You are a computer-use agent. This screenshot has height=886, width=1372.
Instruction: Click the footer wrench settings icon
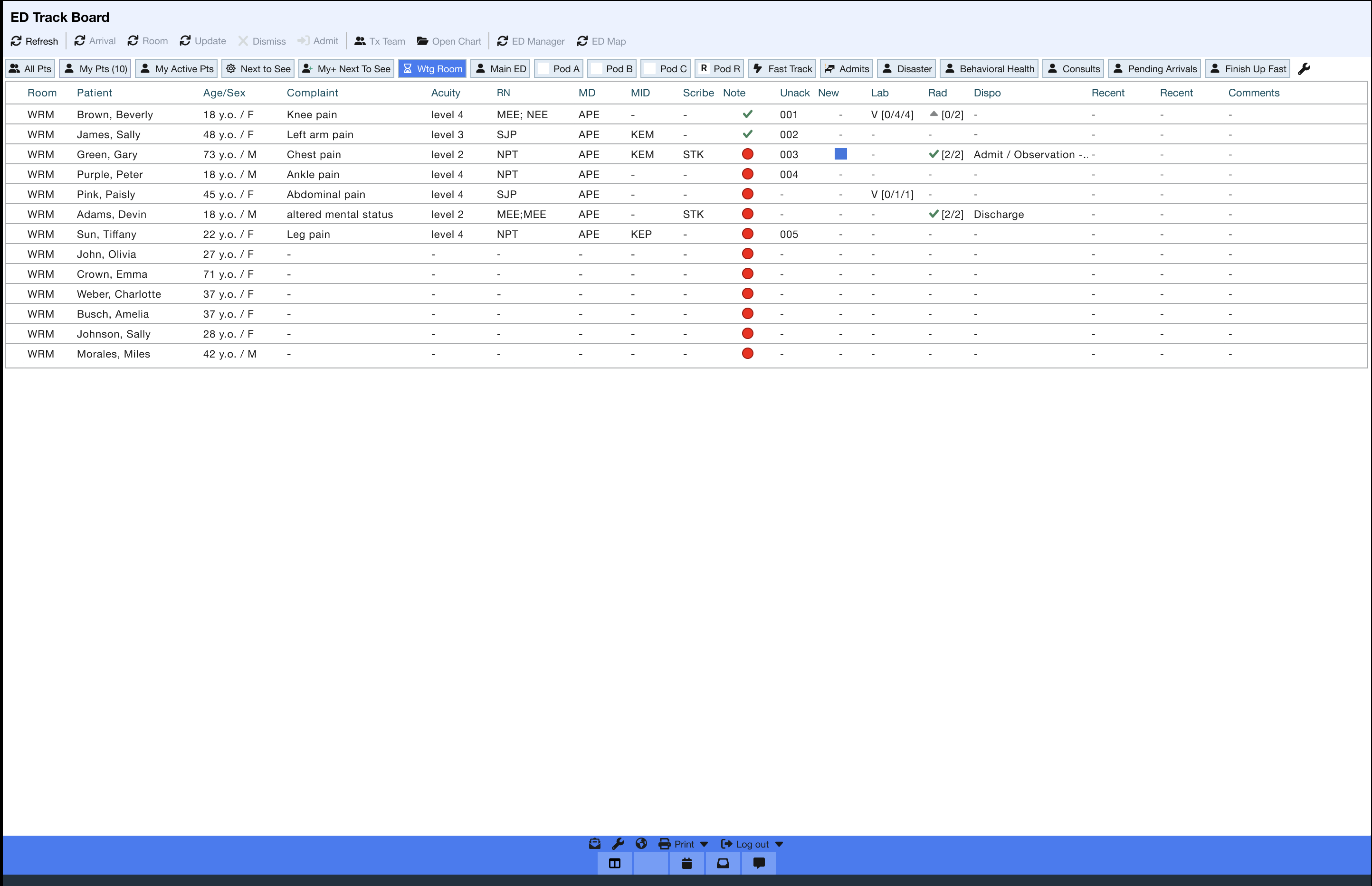coord(618,844)
